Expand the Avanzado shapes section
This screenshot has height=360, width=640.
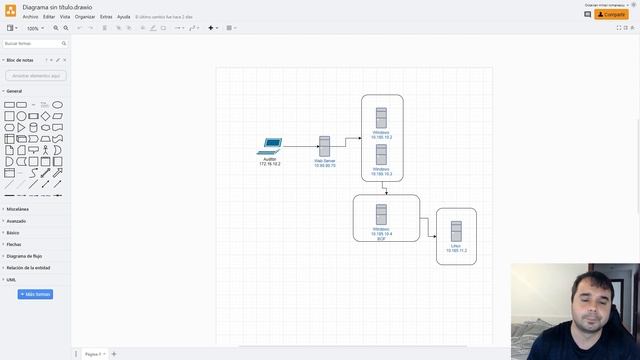tap(16, 221)
